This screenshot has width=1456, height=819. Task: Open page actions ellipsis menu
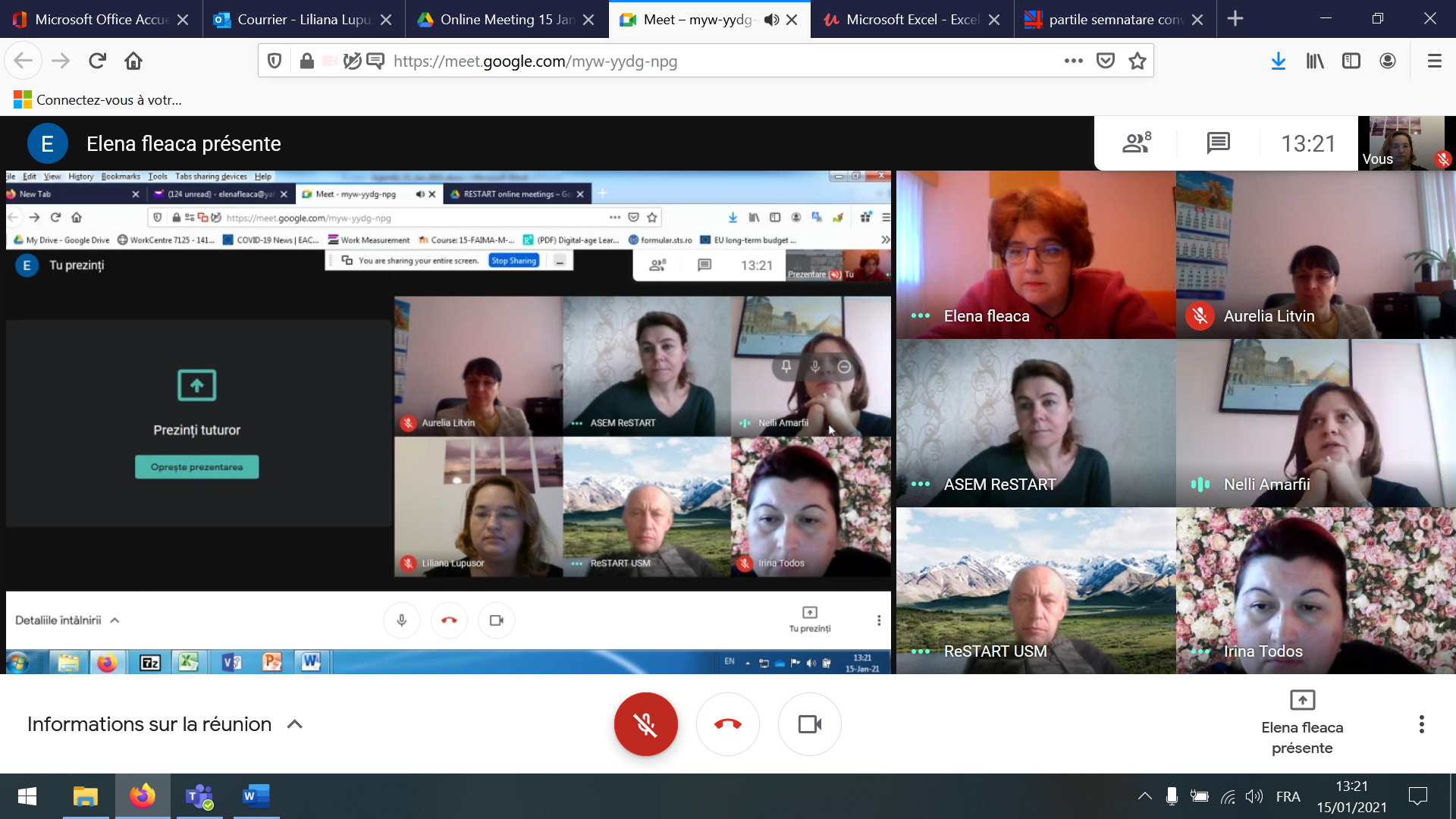[x=1073, y=61]
